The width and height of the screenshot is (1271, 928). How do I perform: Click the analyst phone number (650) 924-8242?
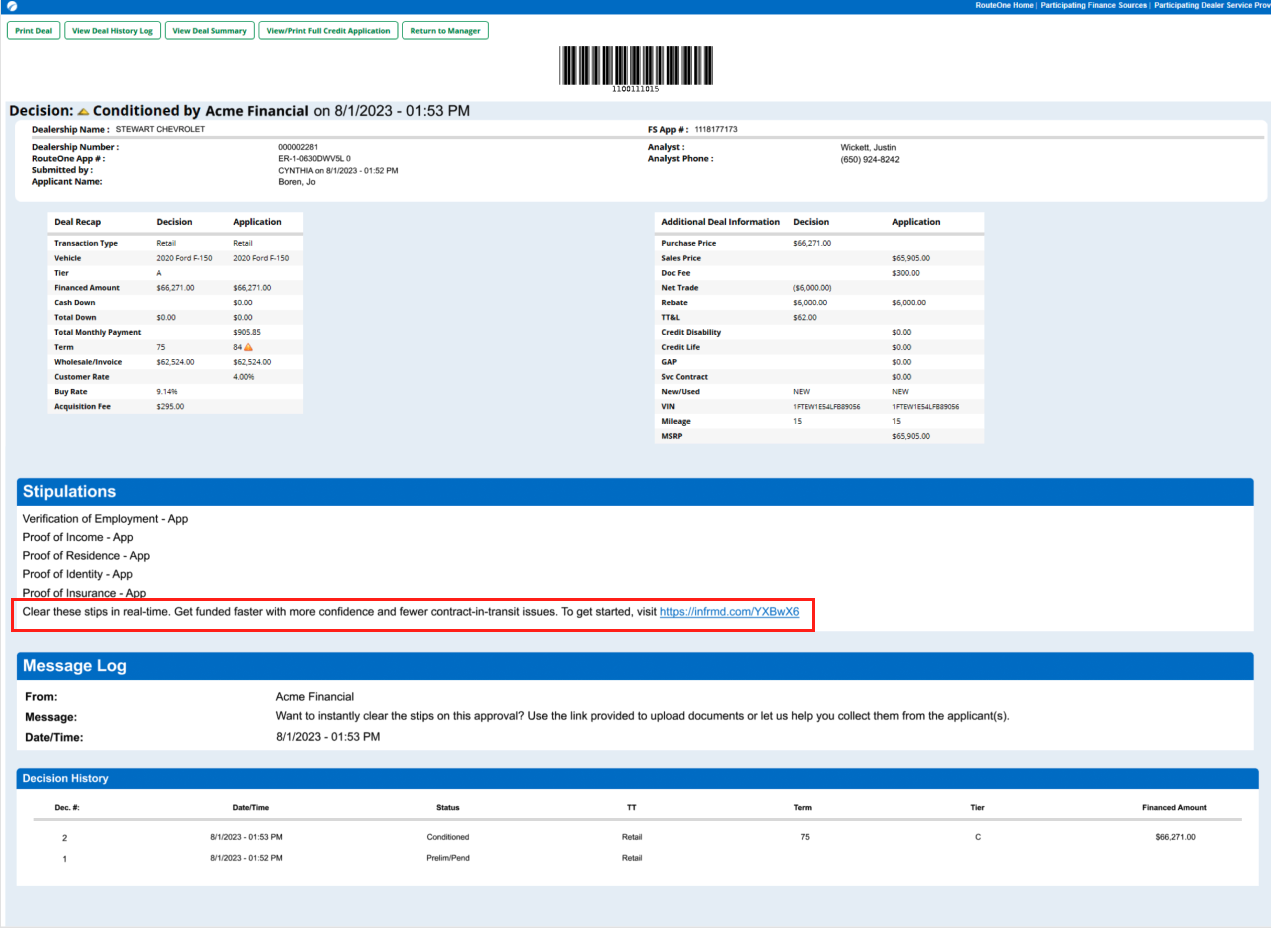(x=869, y=159)
